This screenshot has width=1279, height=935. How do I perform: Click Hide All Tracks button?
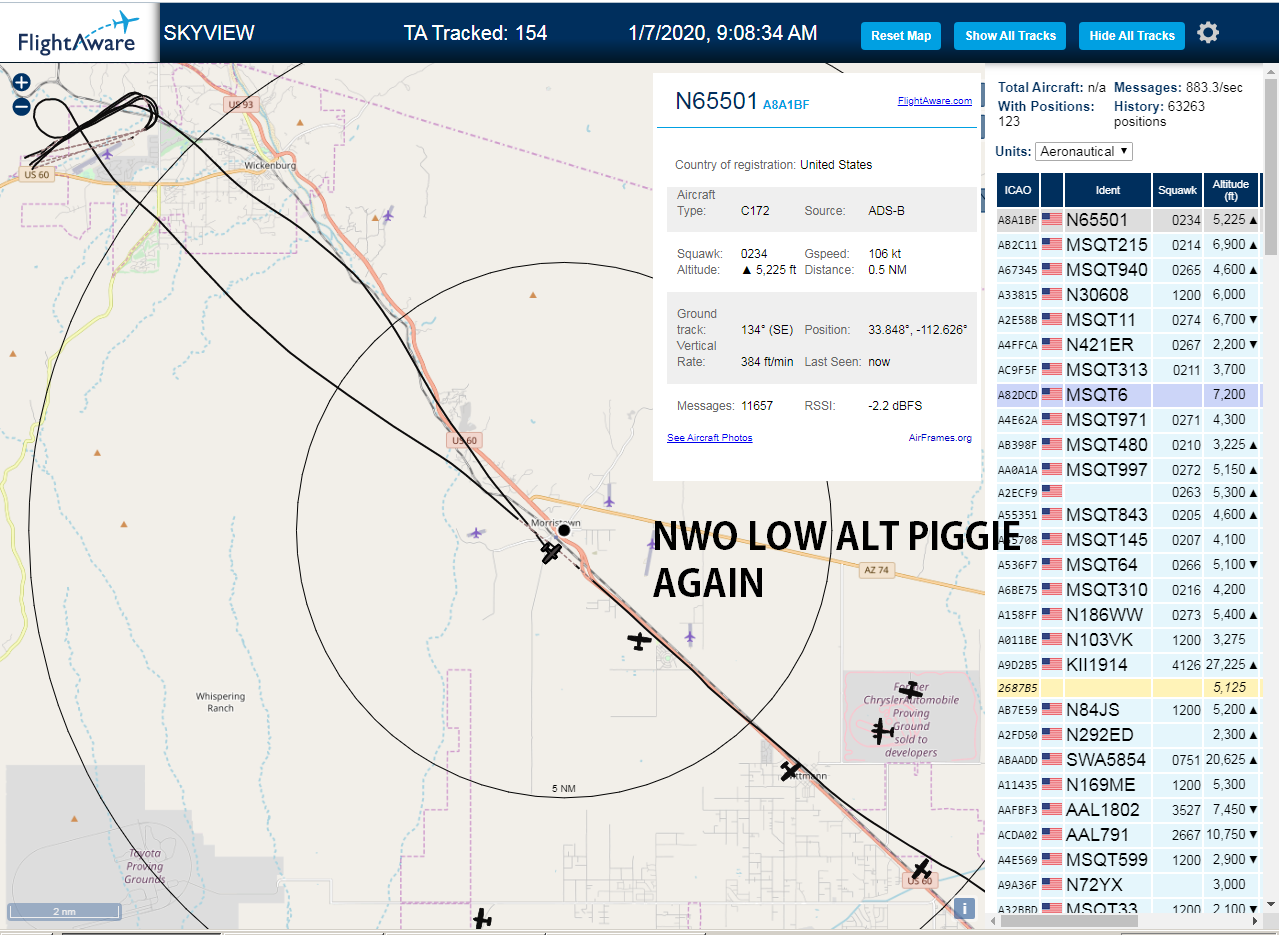(1132, 35)
